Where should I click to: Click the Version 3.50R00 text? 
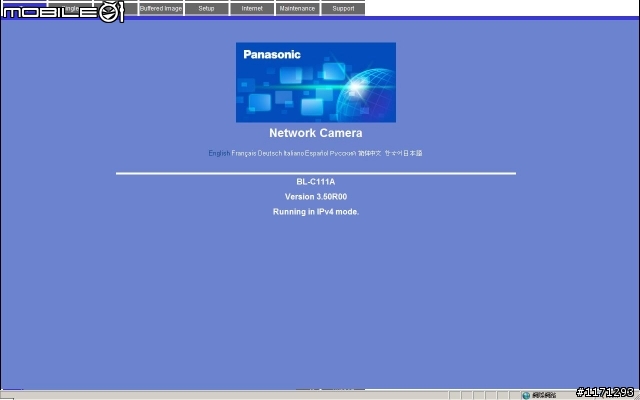[316, 197]
